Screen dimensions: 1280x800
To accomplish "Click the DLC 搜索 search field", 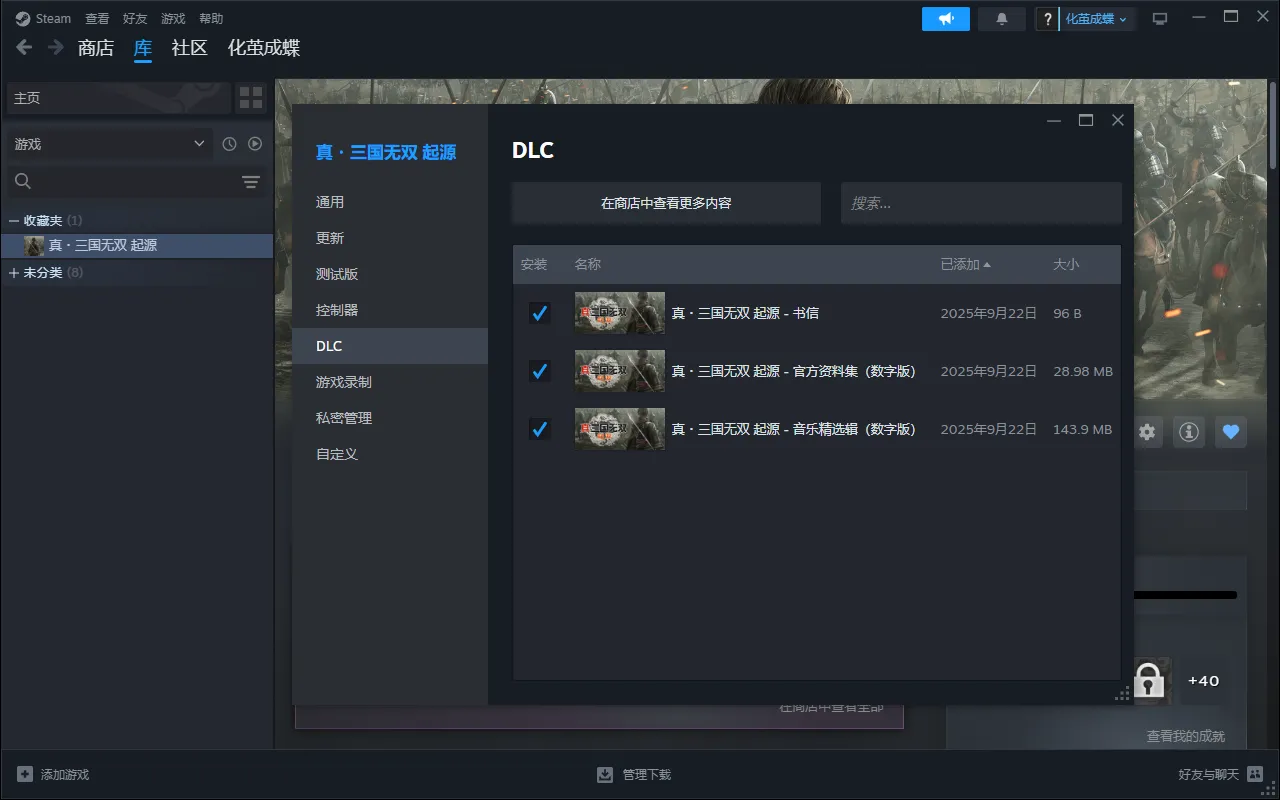I will [x=980, y=203].
